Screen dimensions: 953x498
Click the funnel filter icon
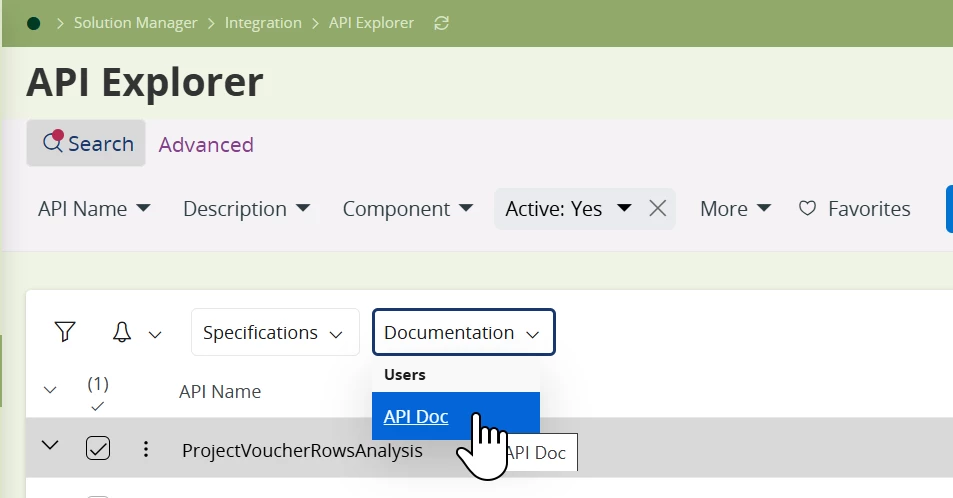coord(65,332)
